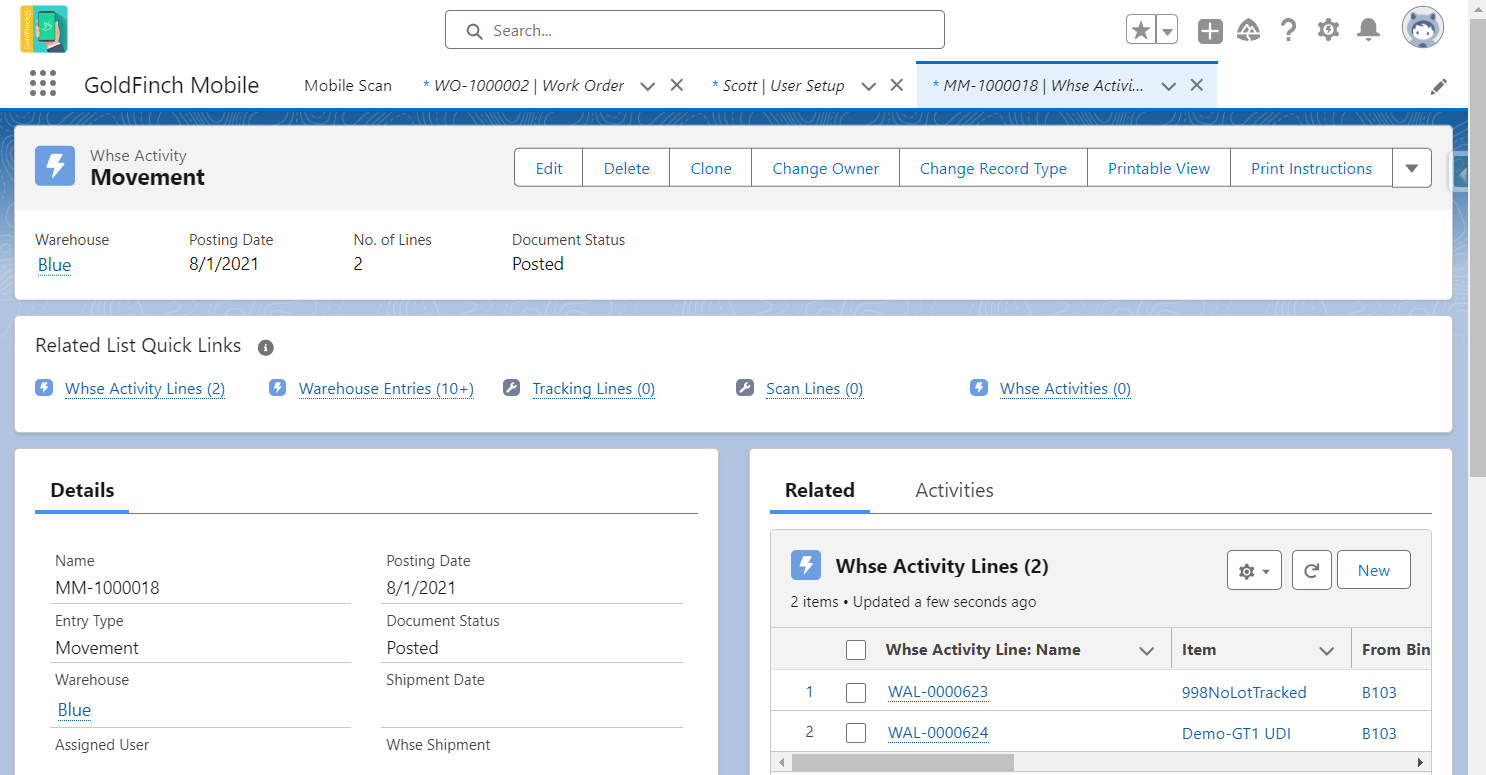Viewport: 1486px width, 775px height.
Task: Expand the WO-1000002 tab options chevron
Action: (x=647, y=86)
